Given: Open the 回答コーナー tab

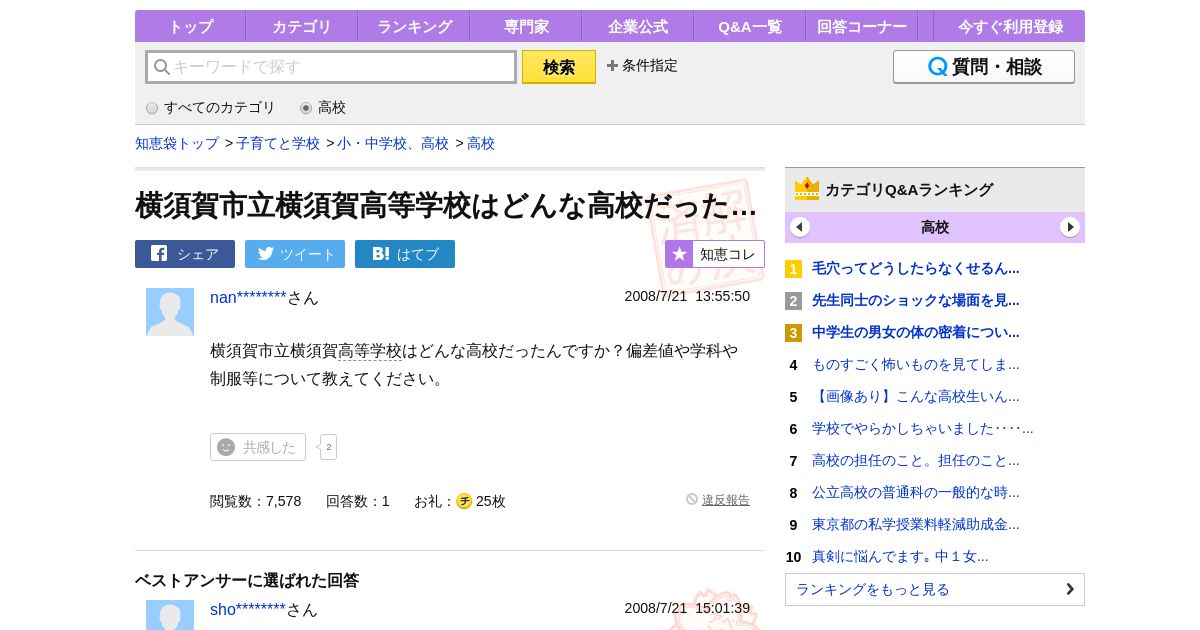Looking at the screenshot, I should (862, 26).
